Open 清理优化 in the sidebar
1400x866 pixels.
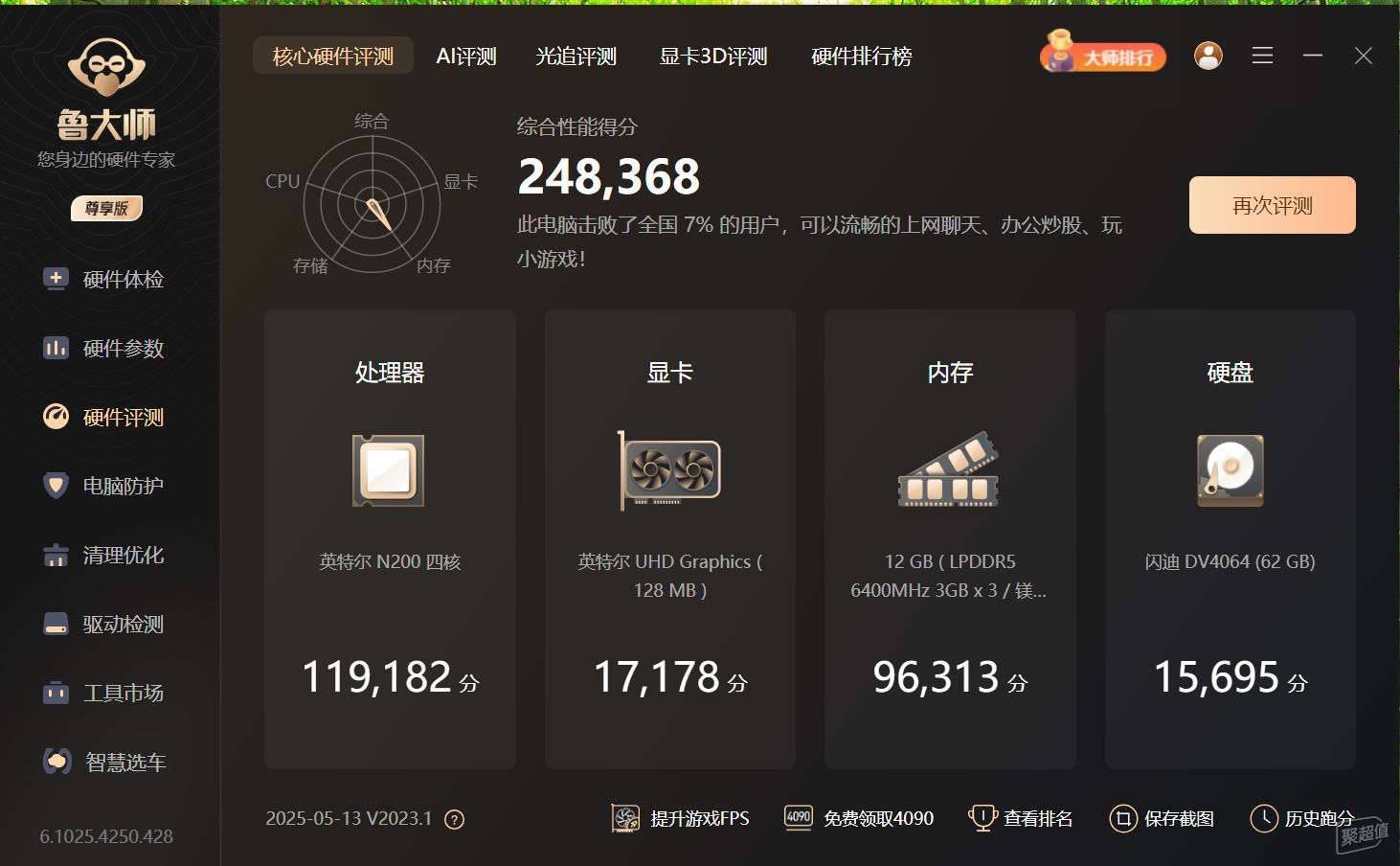104,555
